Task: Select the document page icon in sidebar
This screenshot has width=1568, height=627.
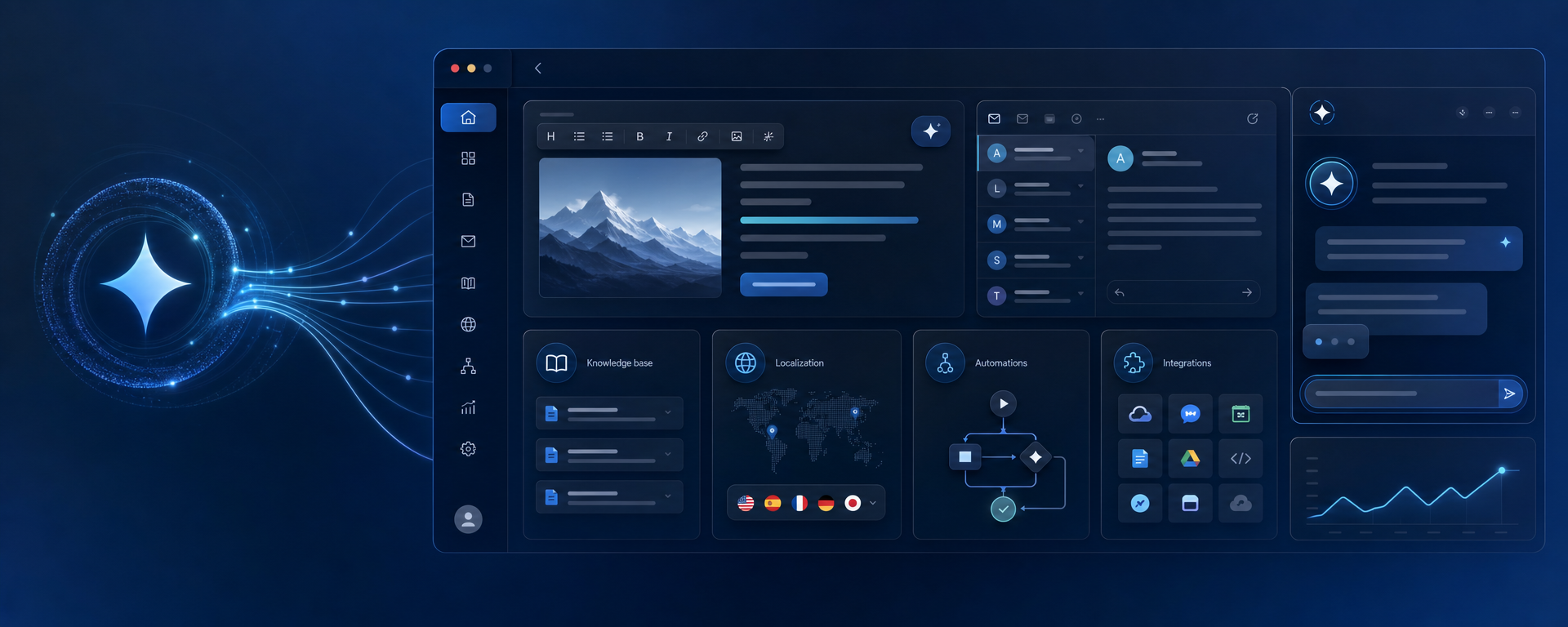Action: [468, 200]
